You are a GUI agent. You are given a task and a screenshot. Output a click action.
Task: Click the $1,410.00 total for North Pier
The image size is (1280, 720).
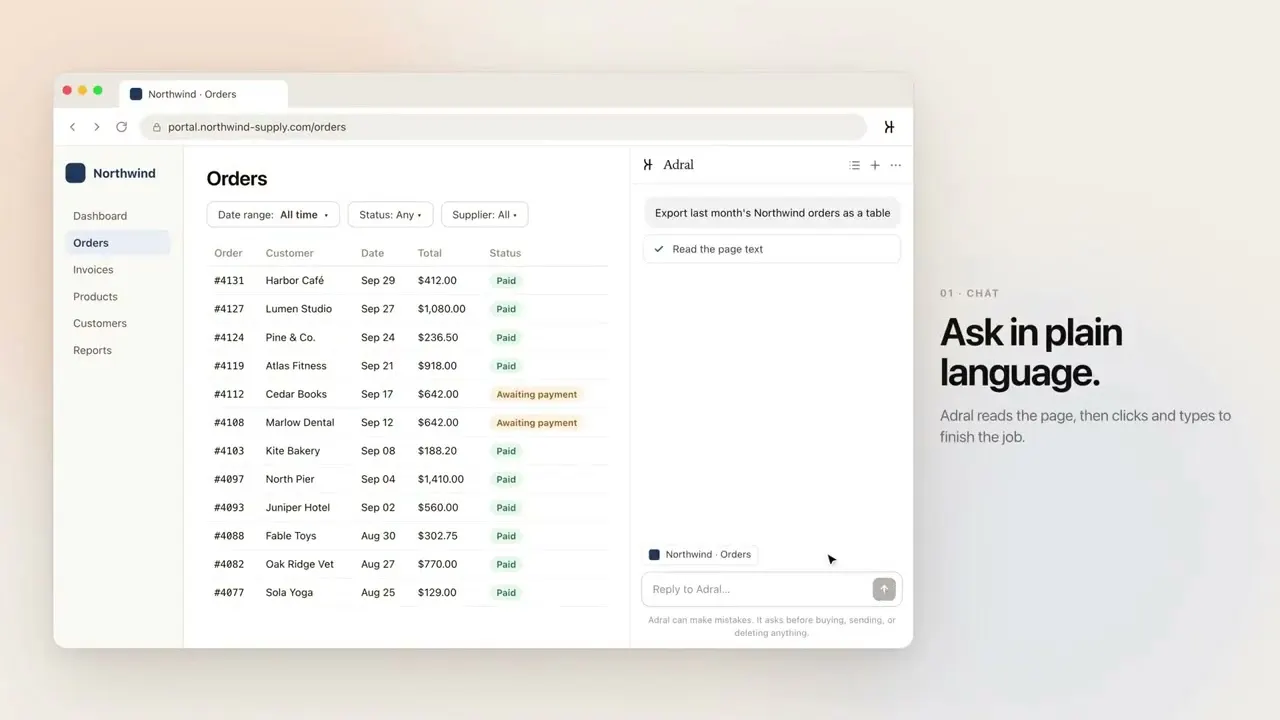(x=441, y=479)
